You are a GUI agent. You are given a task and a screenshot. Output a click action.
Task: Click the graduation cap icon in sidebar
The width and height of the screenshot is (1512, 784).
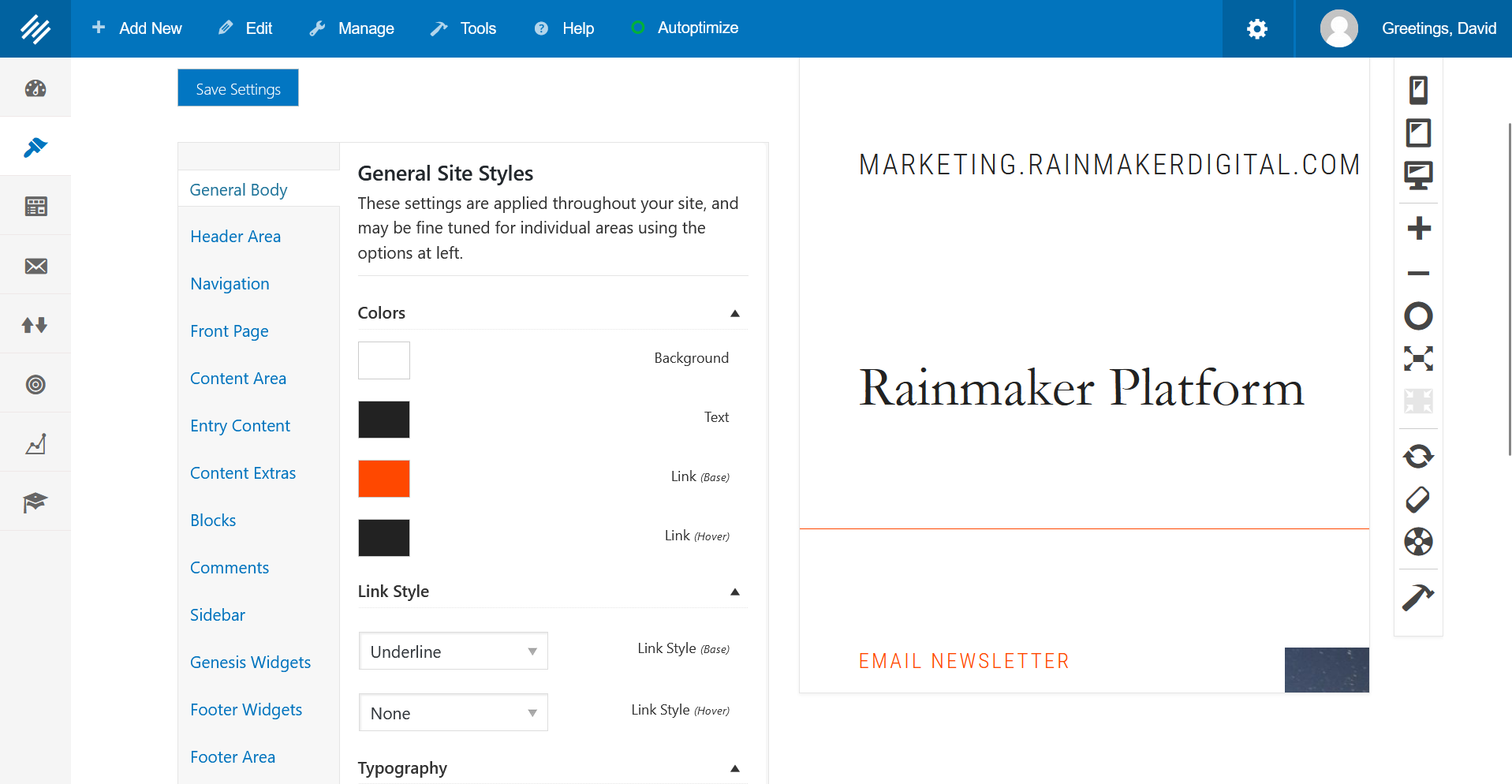(x=35, y=501)
